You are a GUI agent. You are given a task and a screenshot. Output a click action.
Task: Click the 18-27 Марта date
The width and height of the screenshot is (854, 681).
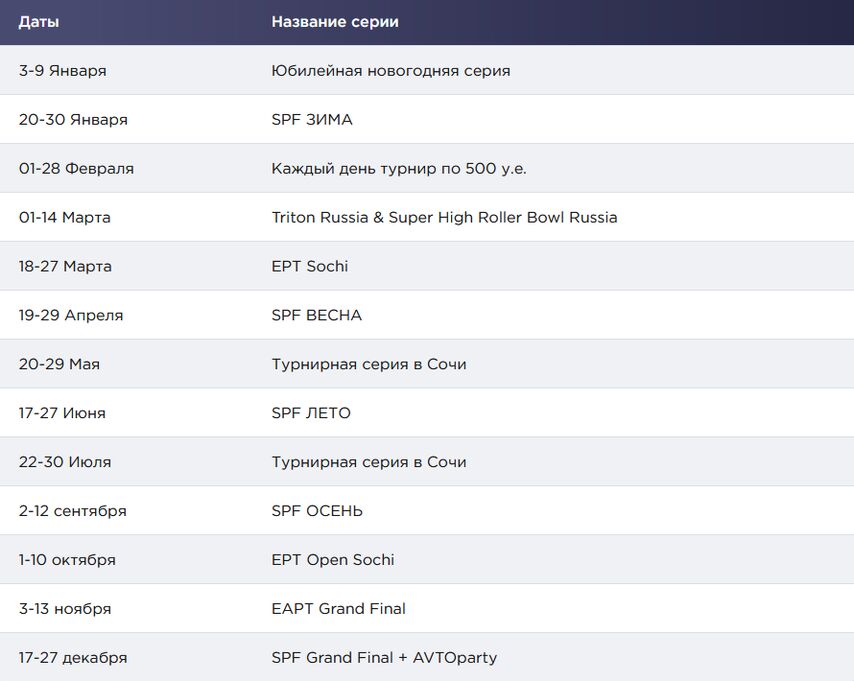point(65,266)
